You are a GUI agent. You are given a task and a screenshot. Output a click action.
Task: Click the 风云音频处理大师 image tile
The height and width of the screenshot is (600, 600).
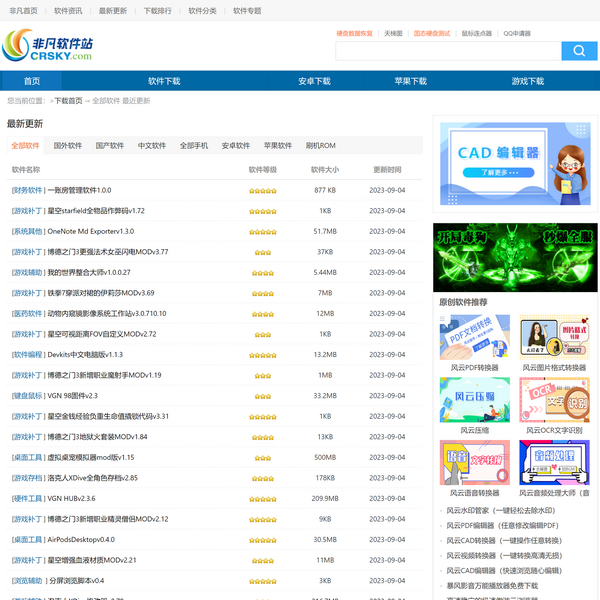(x=555, y=462)
